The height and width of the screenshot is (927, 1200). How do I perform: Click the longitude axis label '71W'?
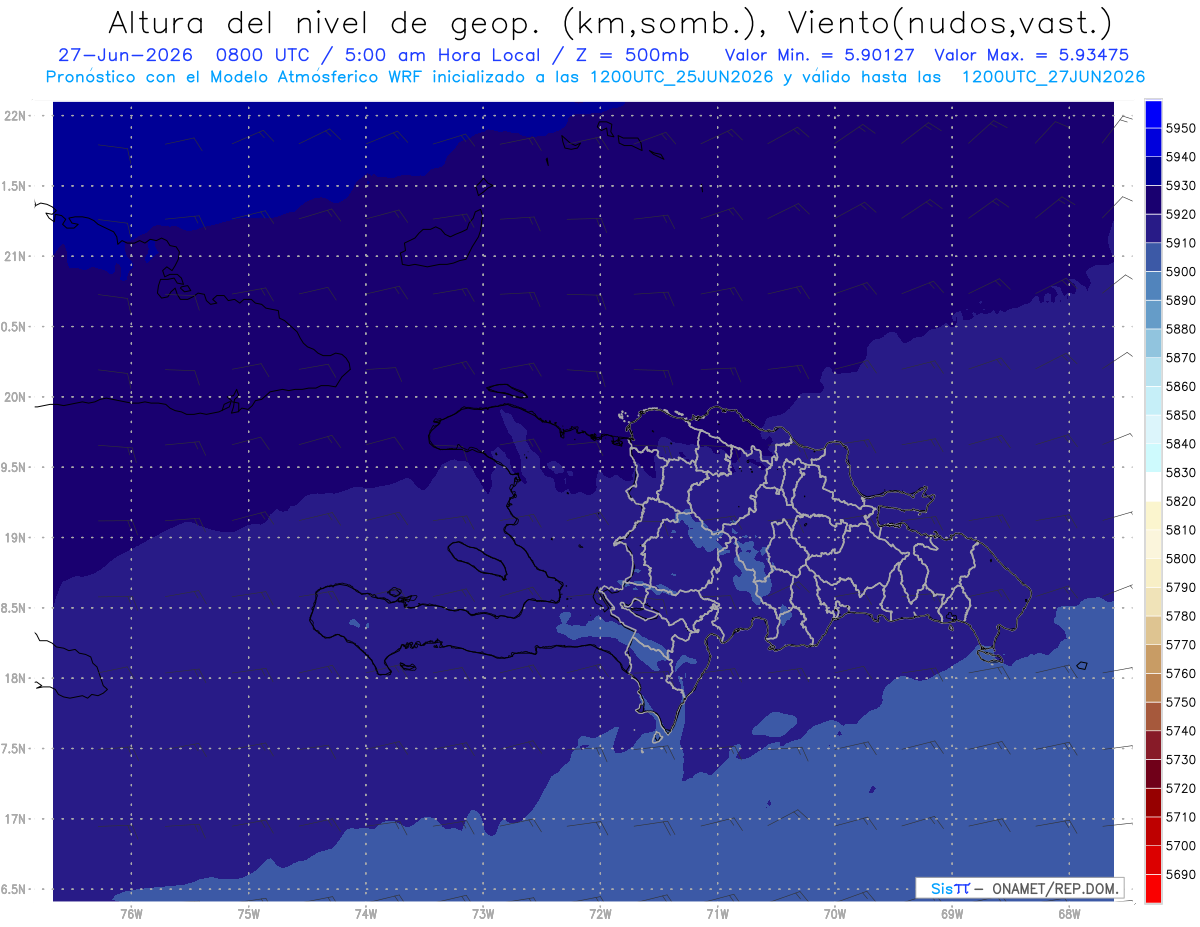717,913
